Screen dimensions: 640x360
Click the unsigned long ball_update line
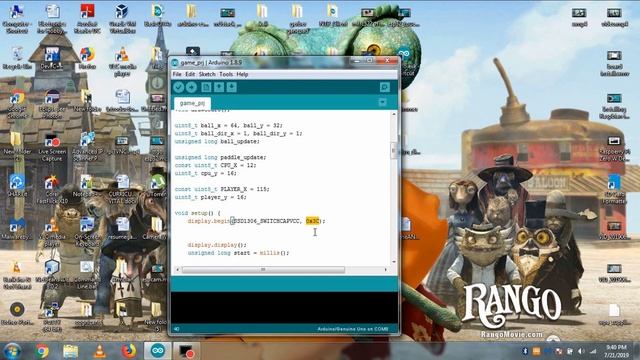pyautogui.click(x=217, y=141)
